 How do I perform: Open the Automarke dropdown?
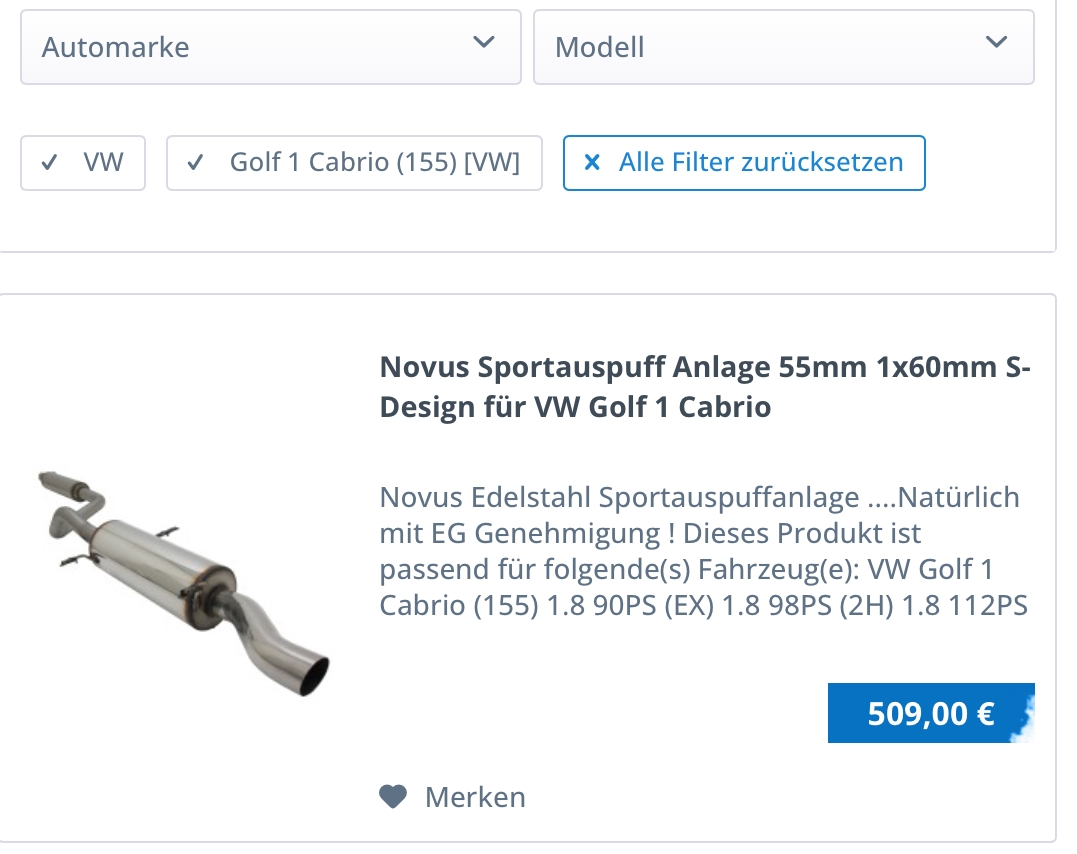pyautogui.click(x=271, y=47)
